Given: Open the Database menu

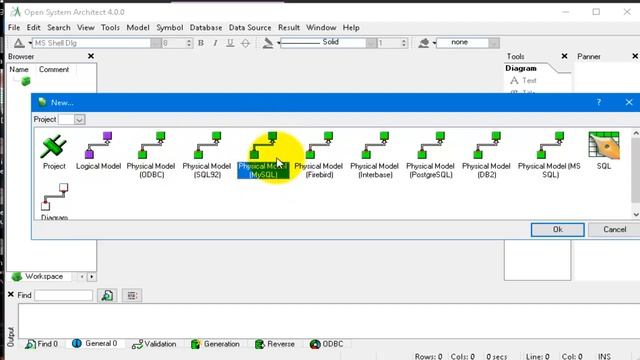Looking at the screenshot, I should point(206,28).
